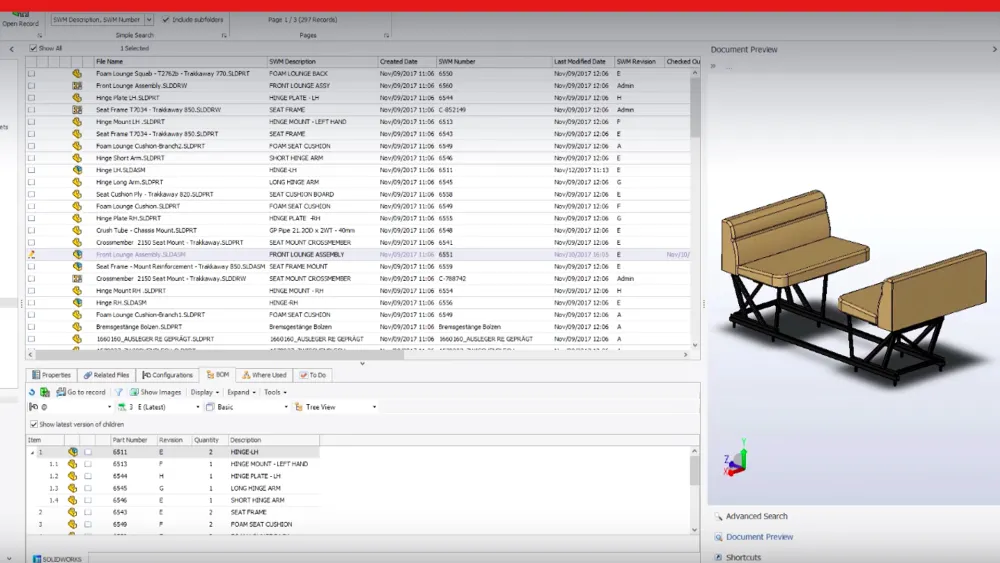Image resolution: width=1000 pixels, height=563 pixels.
Task: Click the refresh icon in BOM toolbar
Action: tap(32, 392)
